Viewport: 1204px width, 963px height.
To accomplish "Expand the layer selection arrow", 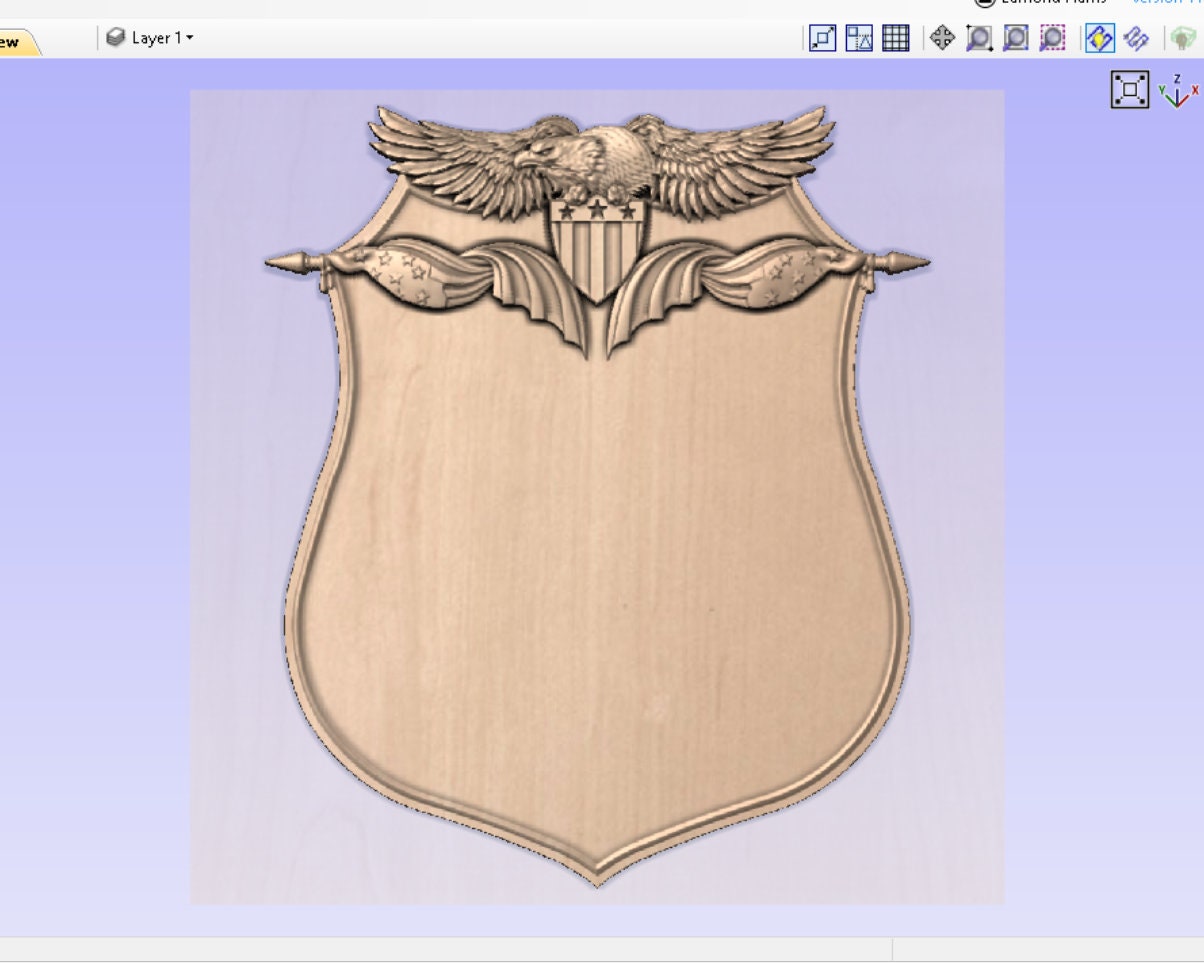I will point(189,39).
